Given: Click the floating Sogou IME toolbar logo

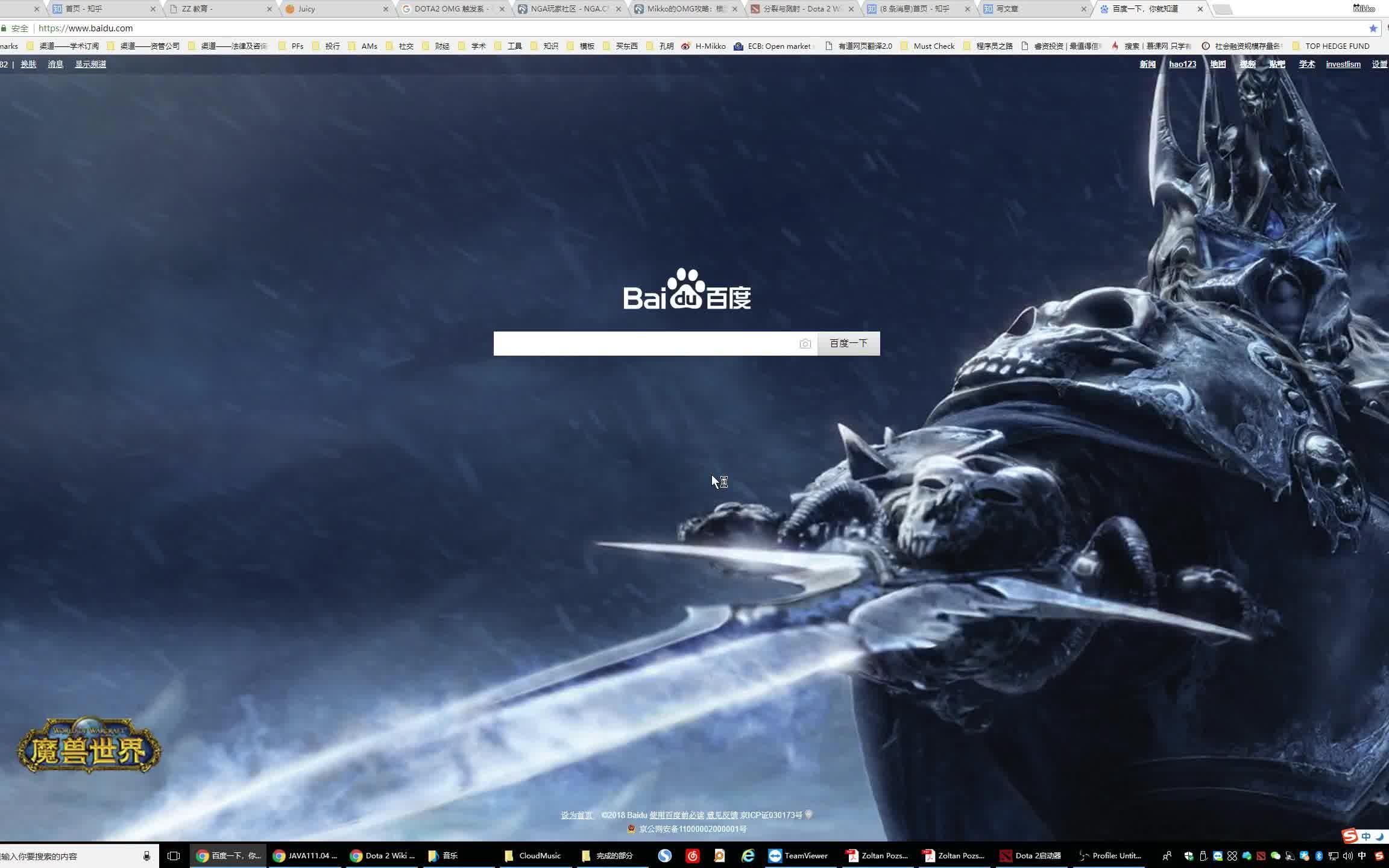Looking at the screenshot, I should pyautogui.click(x=1350, y=836).
